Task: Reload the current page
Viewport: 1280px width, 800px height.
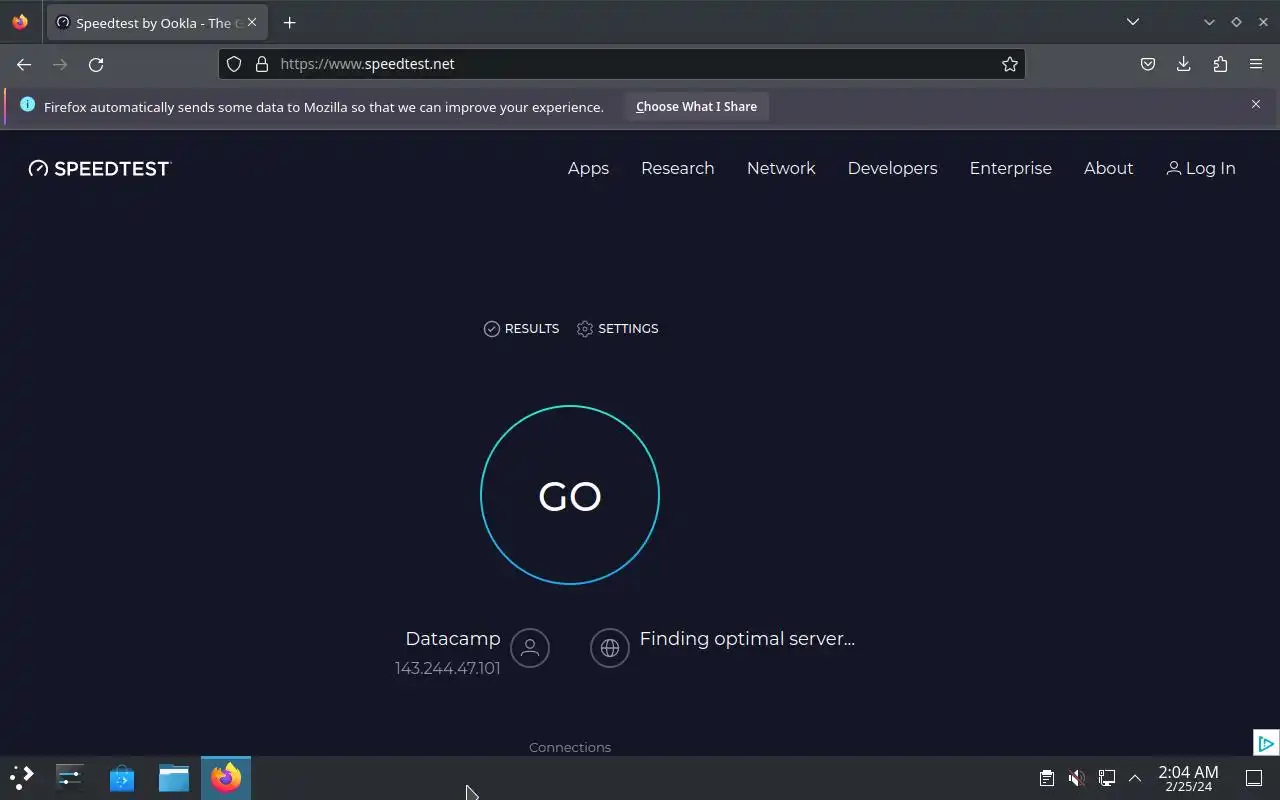Action: tap(96, 64)
